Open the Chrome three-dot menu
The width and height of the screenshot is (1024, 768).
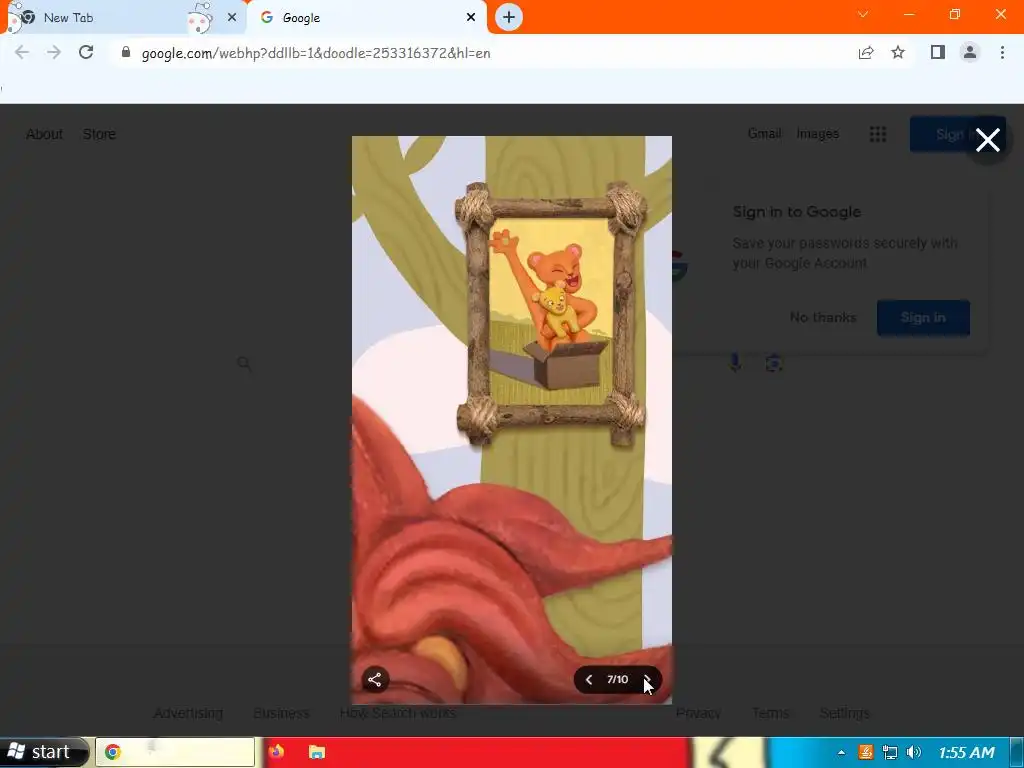pos(1002,52)
